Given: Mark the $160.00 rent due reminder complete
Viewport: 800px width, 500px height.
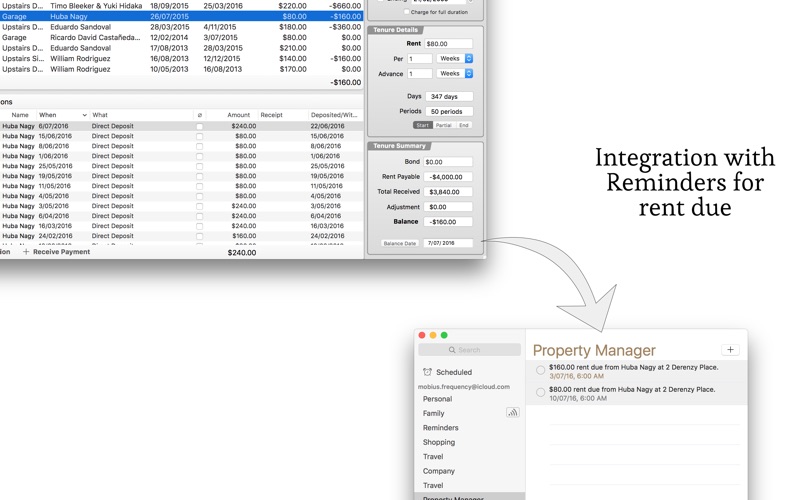Looking at the screenshot, I should (540, 370).
